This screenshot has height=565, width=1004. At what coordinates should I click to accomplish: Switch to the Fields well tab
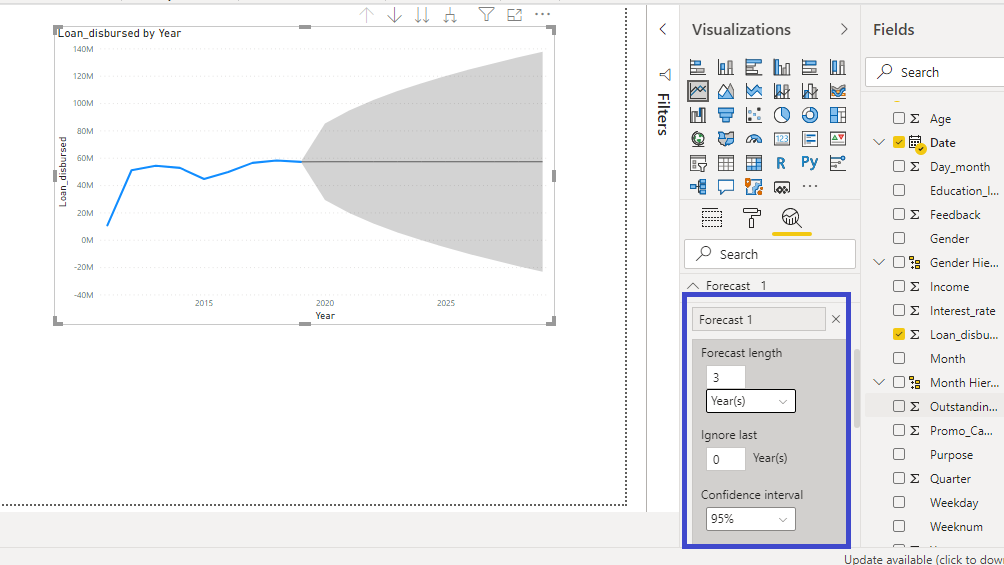click(711, 218)
